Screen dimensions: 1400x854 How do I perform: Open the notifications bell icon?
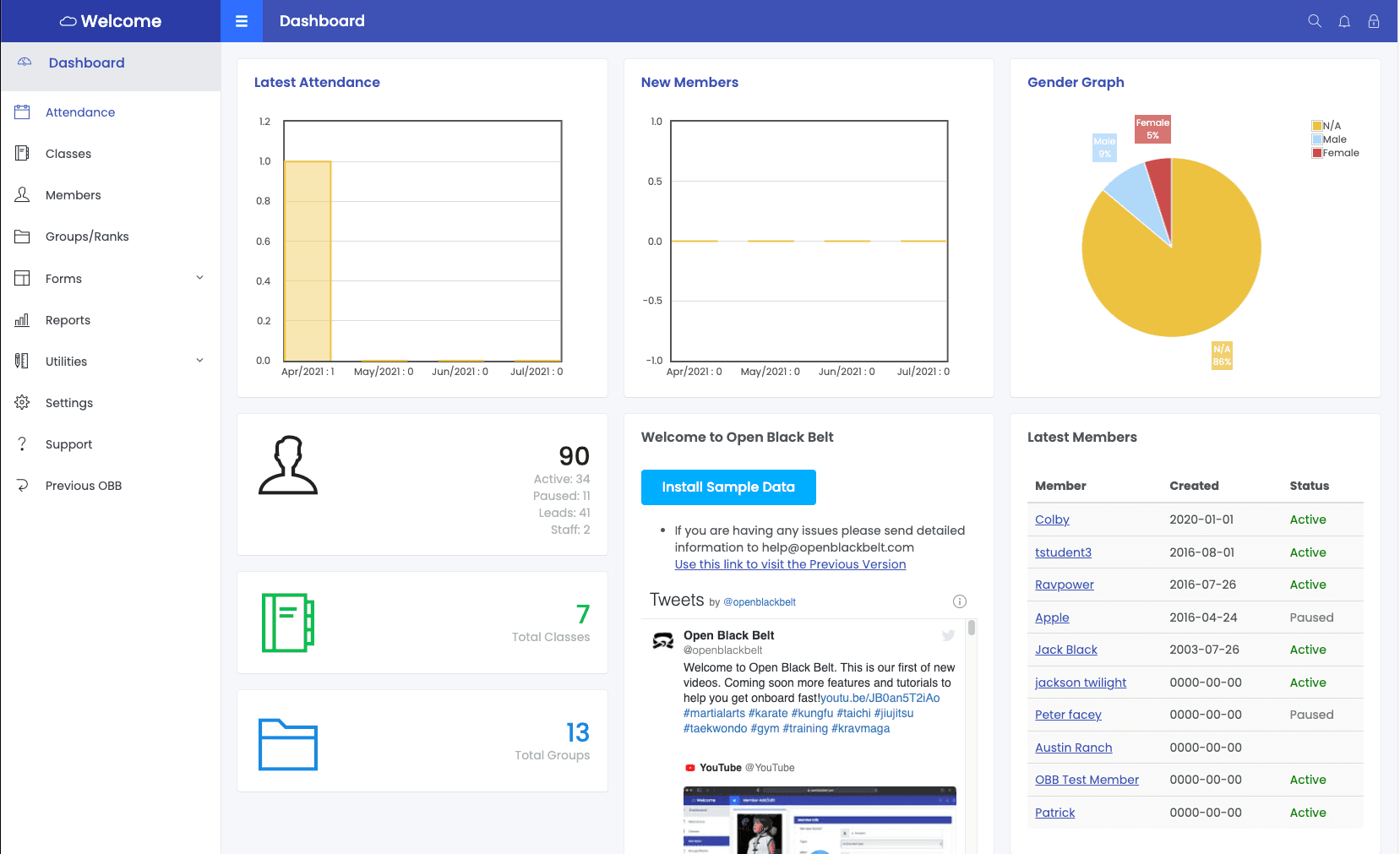1344,21
